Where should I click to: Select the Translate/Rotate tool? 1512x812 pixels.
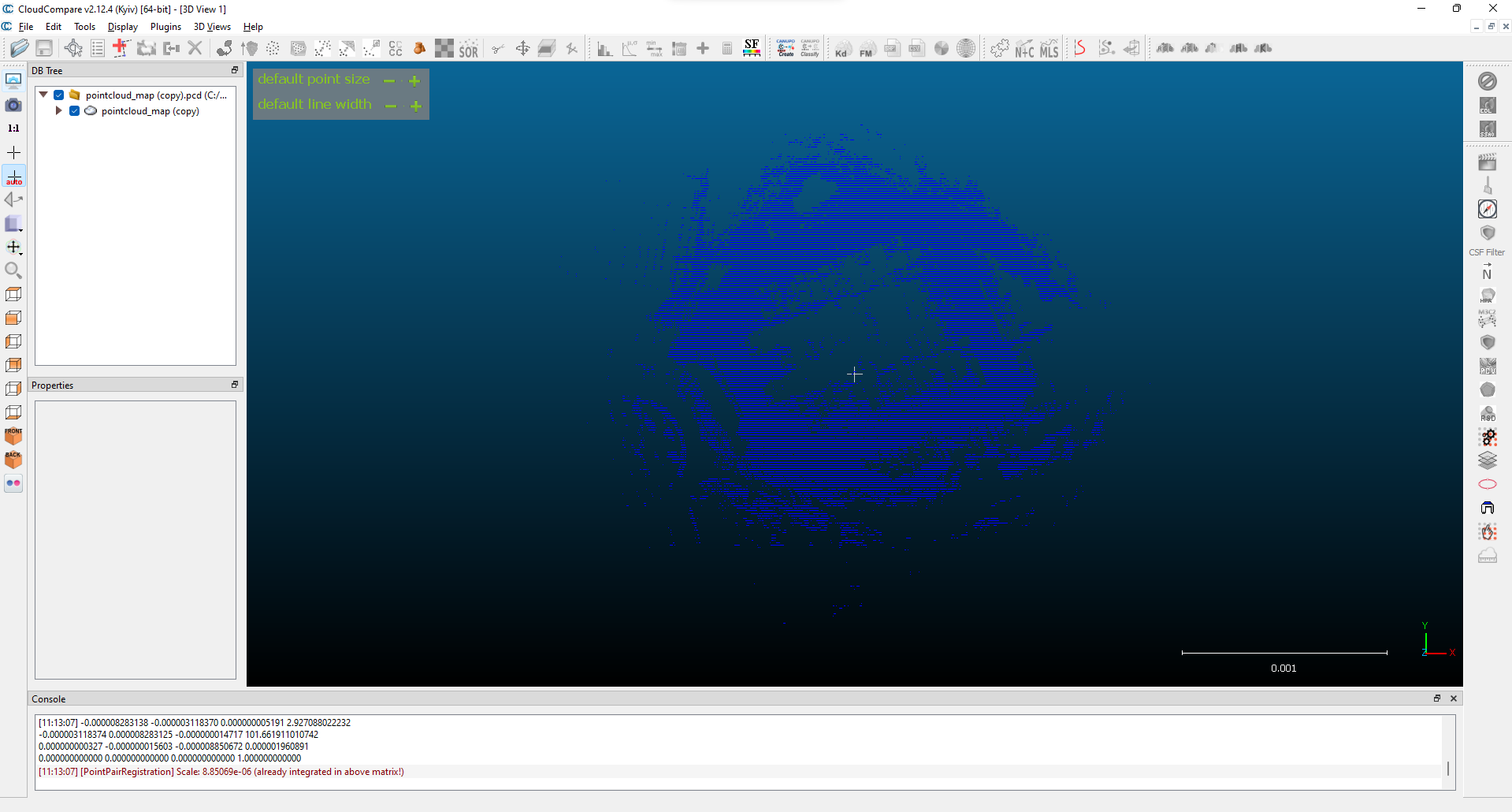coord(522,49)
